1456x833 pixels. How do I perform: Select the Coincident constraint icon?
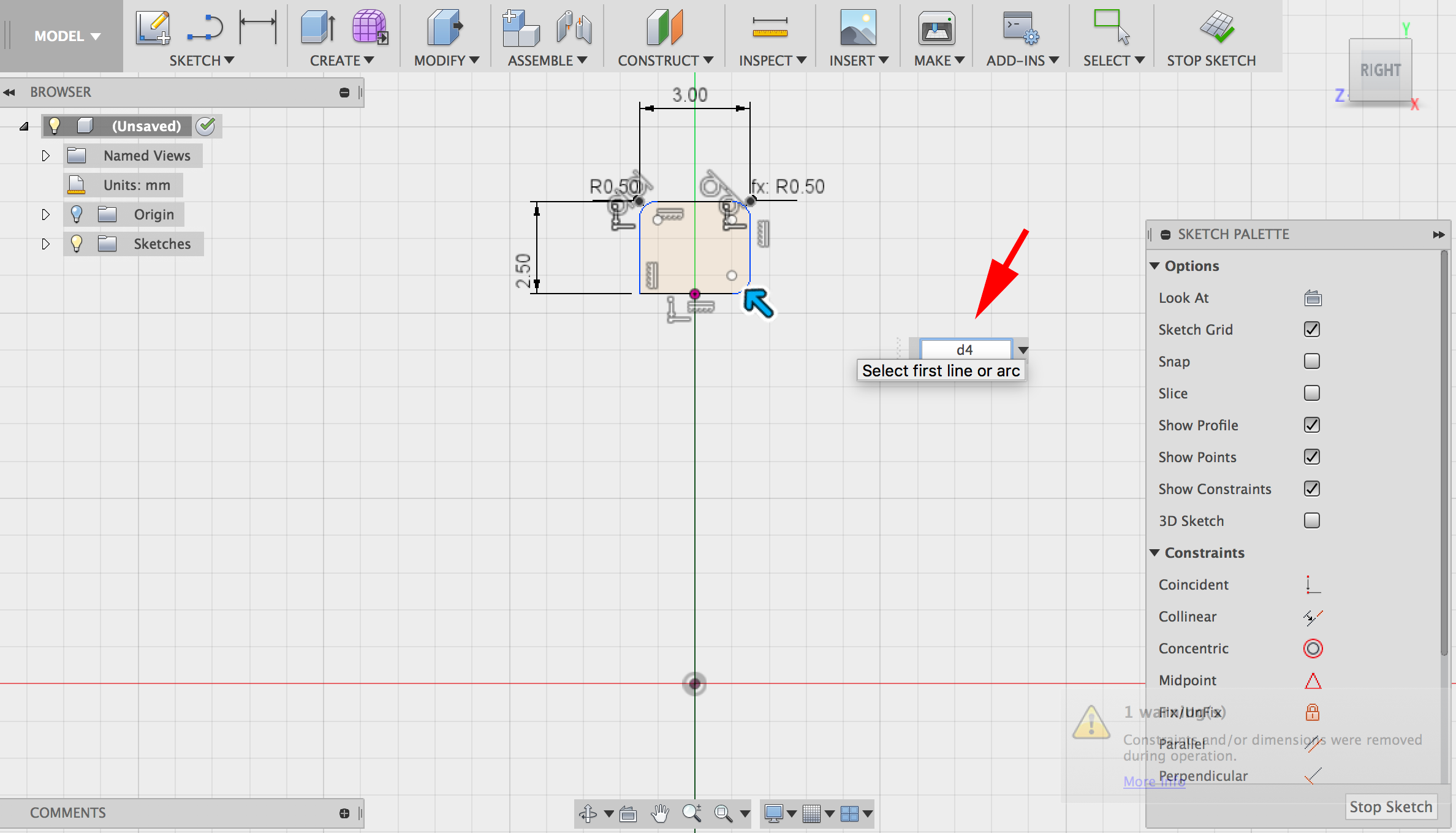click(x=1313, y=585)
